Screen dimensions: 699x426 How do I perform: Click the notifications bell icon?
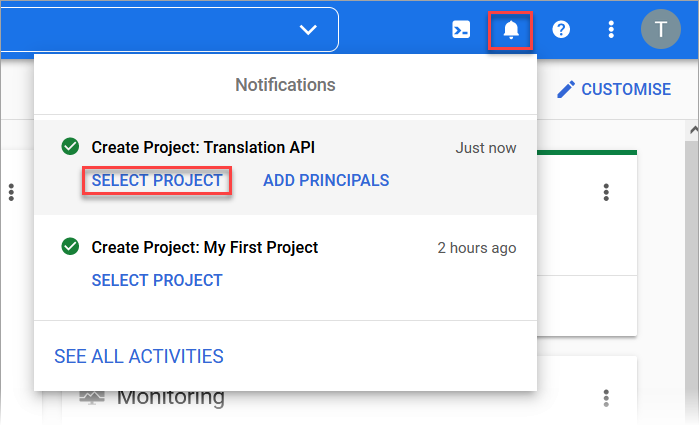click(511, 30)
